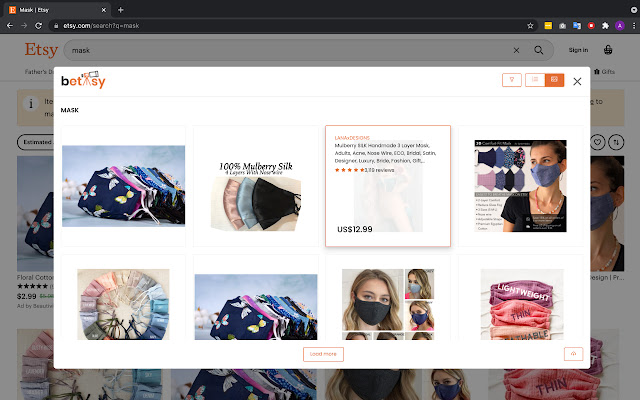This screenshot has width=640, height=400.
Task: Open the Gifts category link
Action: click(604, 71)
